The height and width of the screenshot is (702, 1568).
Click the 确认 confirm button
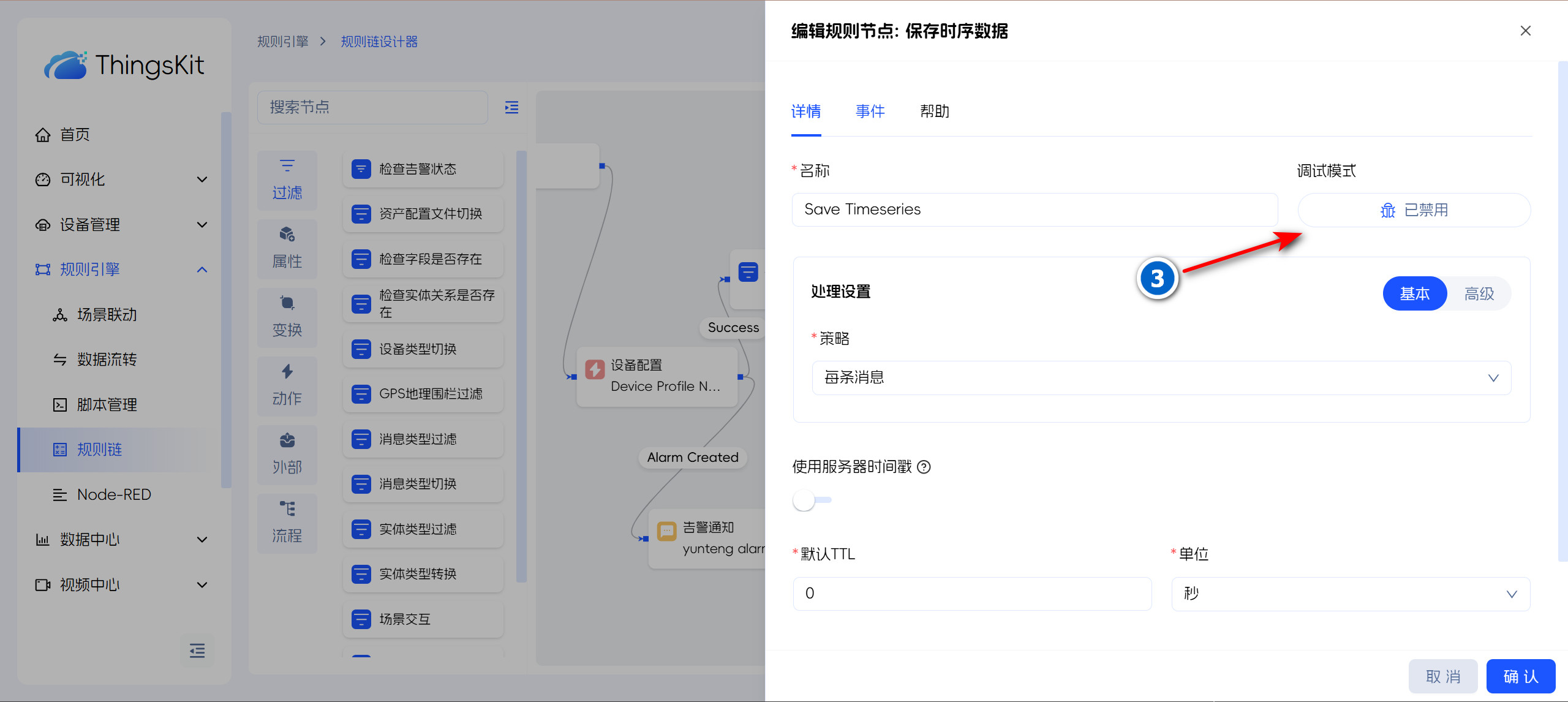1520,676
